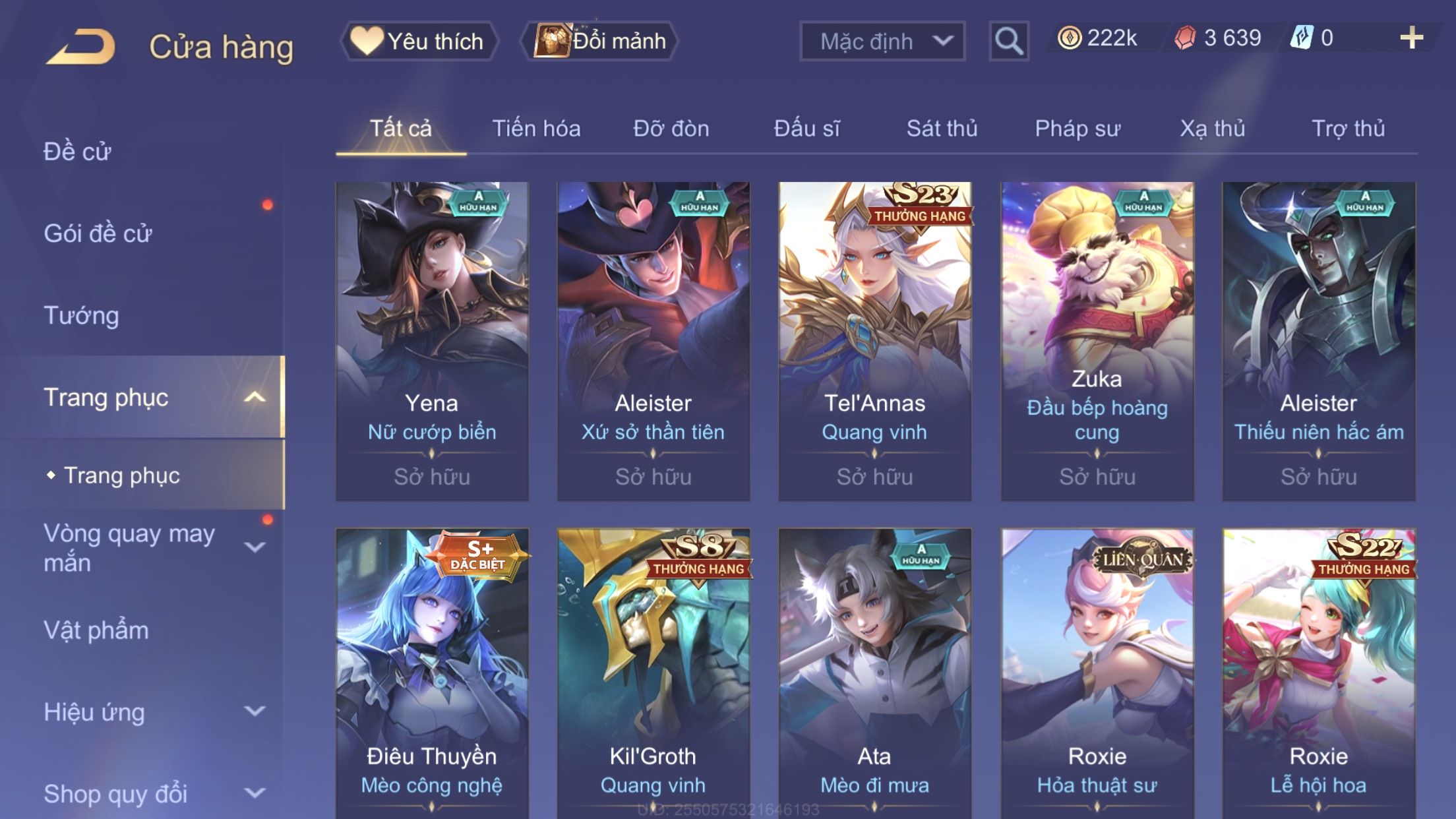Viewport: 1456px width, 819px height.
Task: Tap the gold coin balance icon
Action: coord(1069,38)
